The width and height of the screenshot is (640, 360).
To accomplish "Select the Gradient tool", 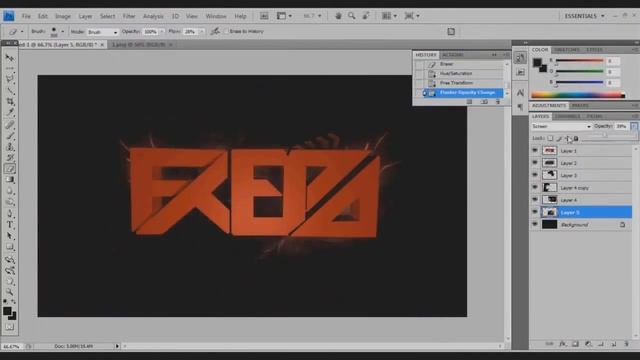I will 10,180.
